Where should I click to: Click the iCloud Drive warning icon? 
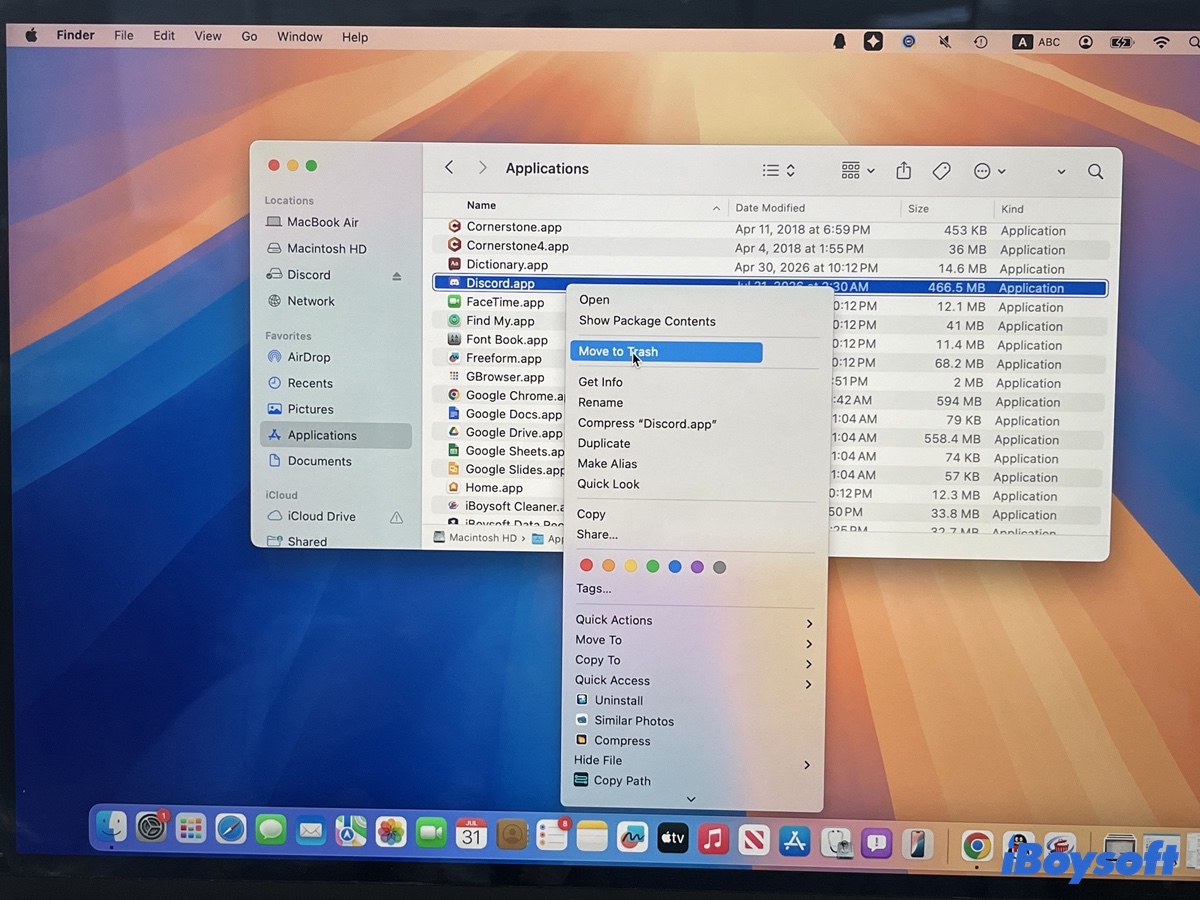[x=396, y=517]
